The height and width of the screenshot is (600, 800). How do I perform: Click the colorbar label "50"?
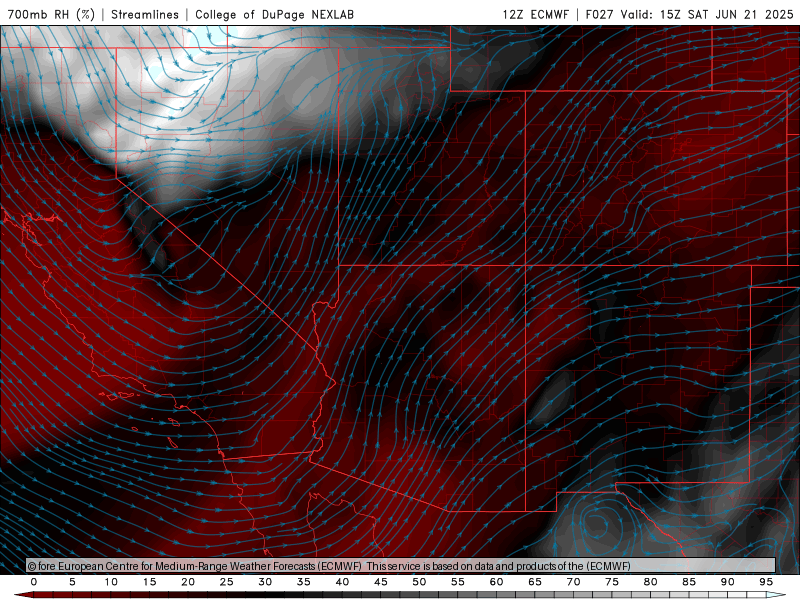419,582
